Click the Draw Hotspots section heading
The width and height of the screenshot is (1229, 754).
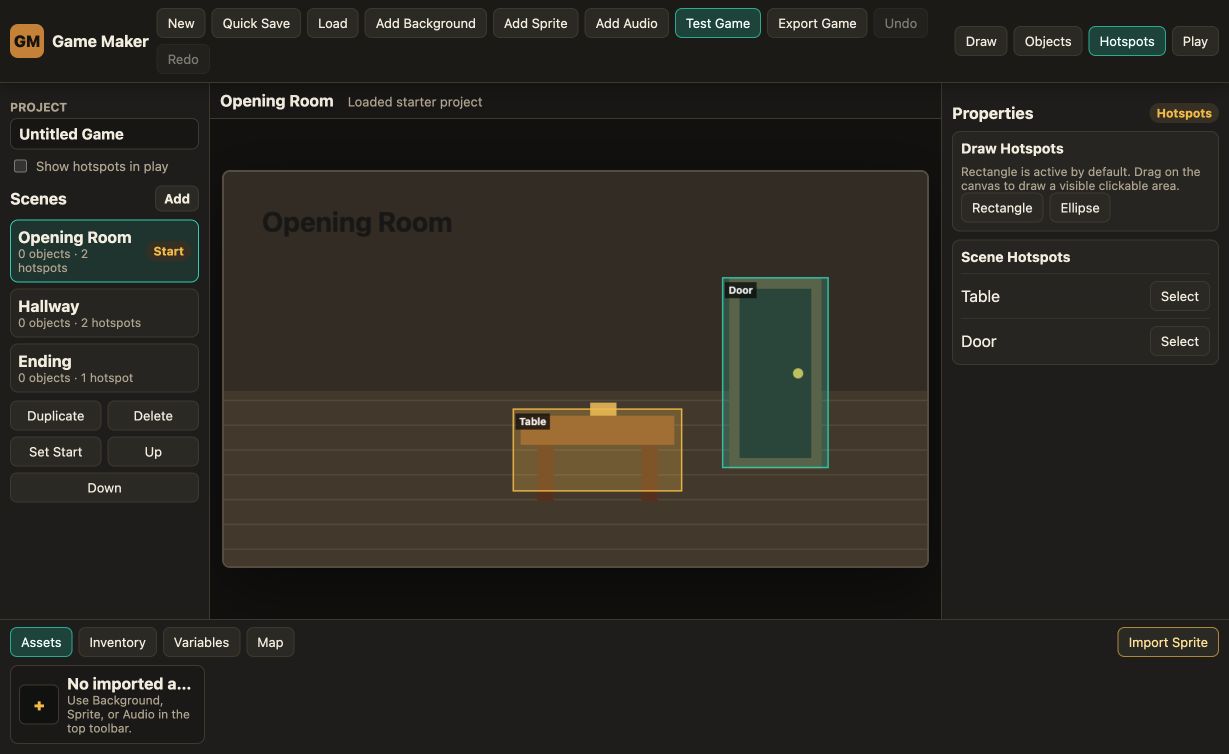(x=1012, y=148)
